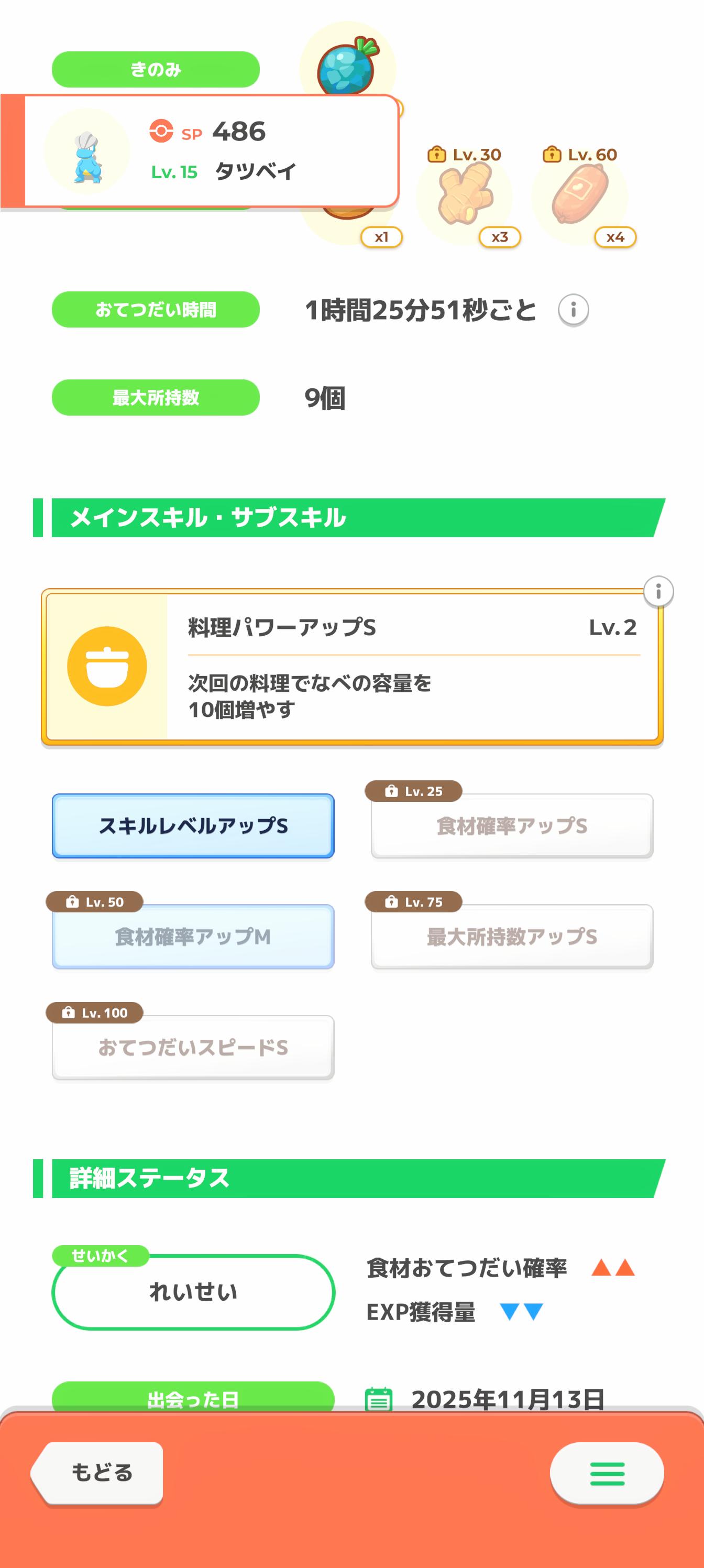
Task: Select locked 食材確率アップM sub skill
Action: coord(193,937)
